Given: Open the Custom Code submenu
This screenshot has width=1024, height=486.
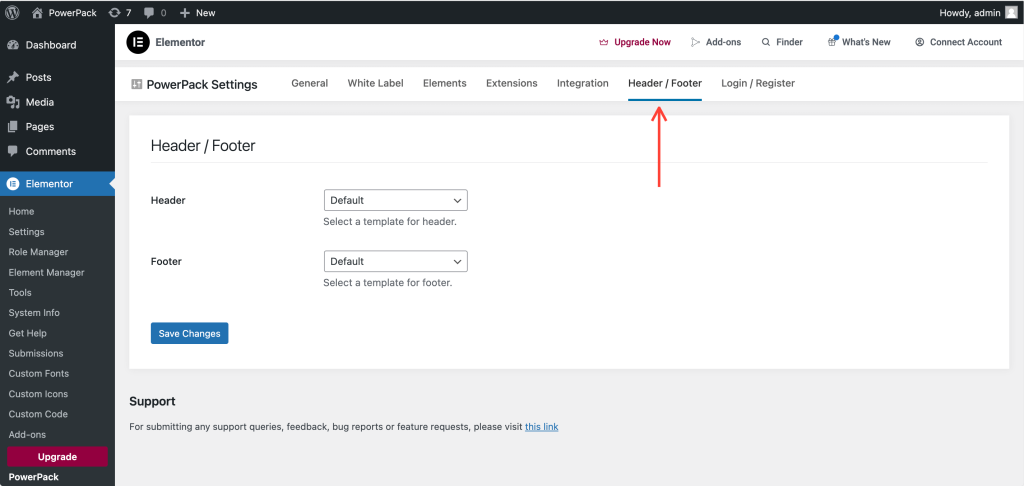Looking at the screenshot, I should point(38,414).
